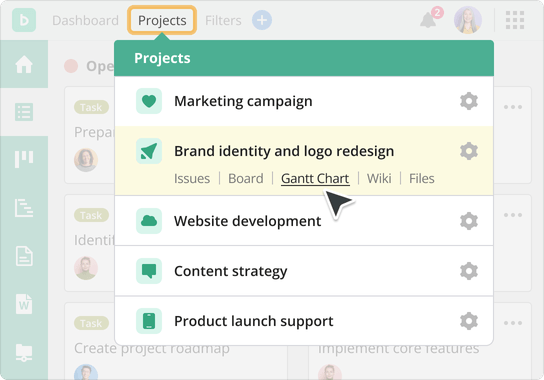Viewport: 544px width, 380px height.
Task: Click assignee avatar on Identify task card
Action: 86,268
